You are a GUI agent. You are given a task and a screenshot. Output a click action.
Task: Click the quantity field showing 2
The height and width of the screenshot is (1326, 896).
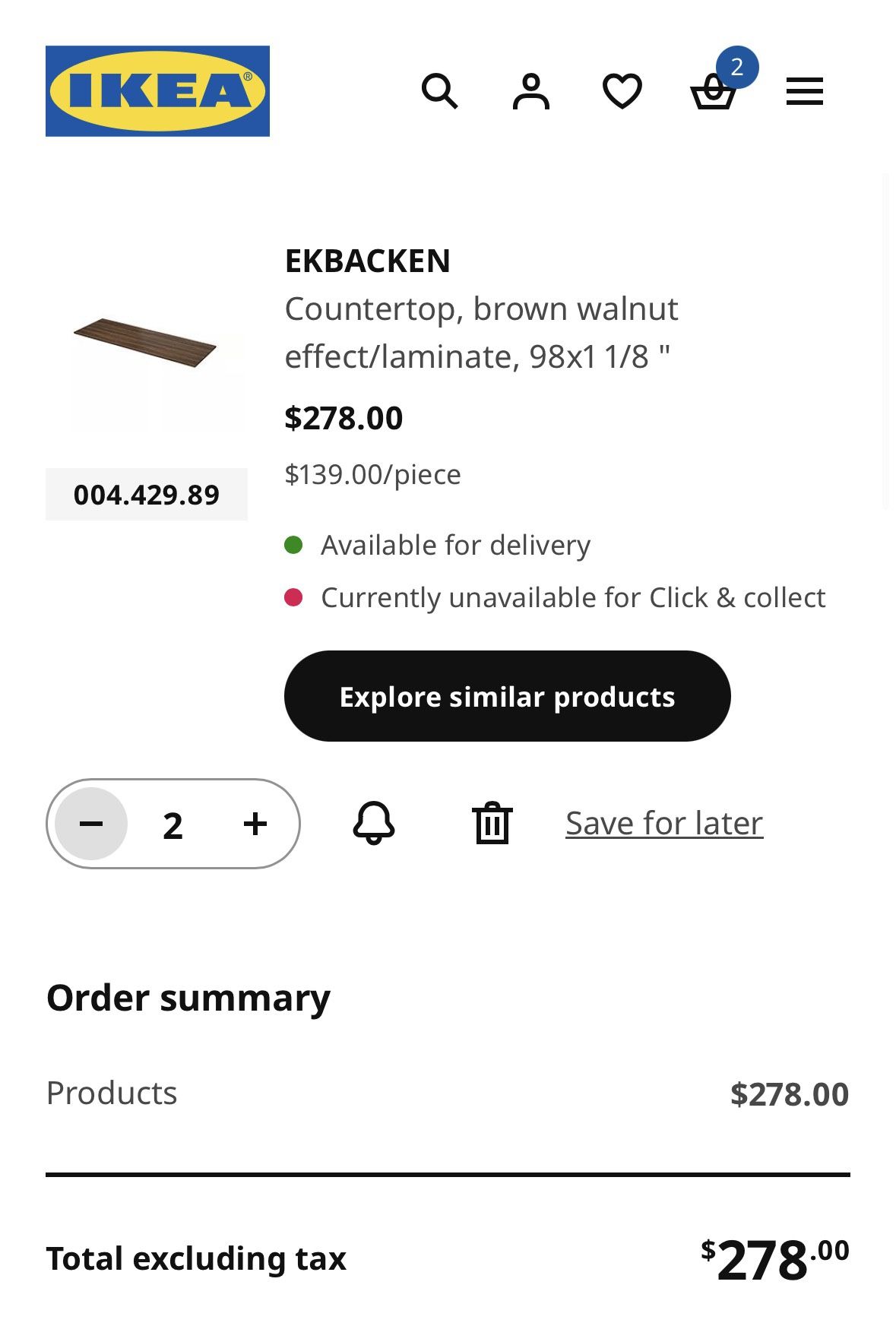(173, 825)
